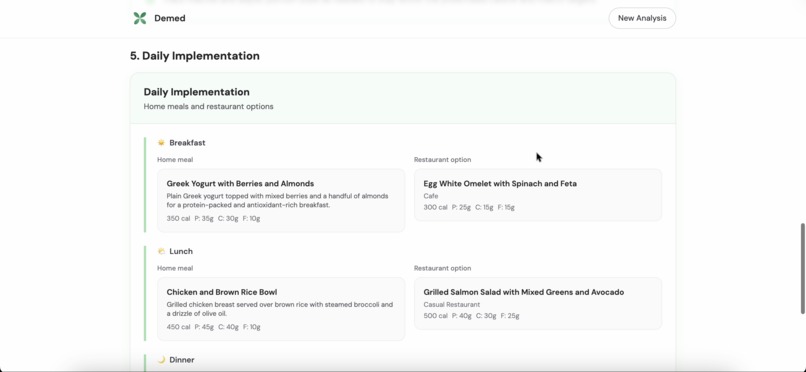Click the 'F: 25g' fat value
Image resolution: width=806 pixels, height=372 pixels.
click(510, 315)
